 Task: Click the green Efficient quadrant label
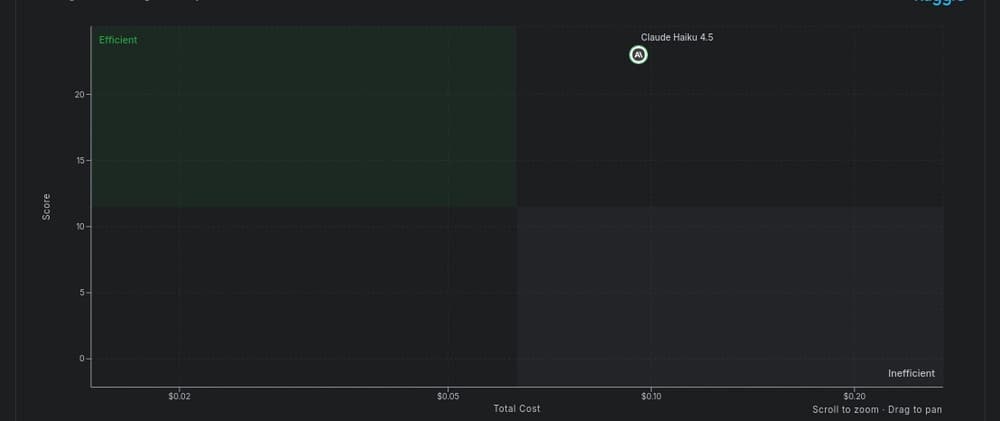point(118,40)
